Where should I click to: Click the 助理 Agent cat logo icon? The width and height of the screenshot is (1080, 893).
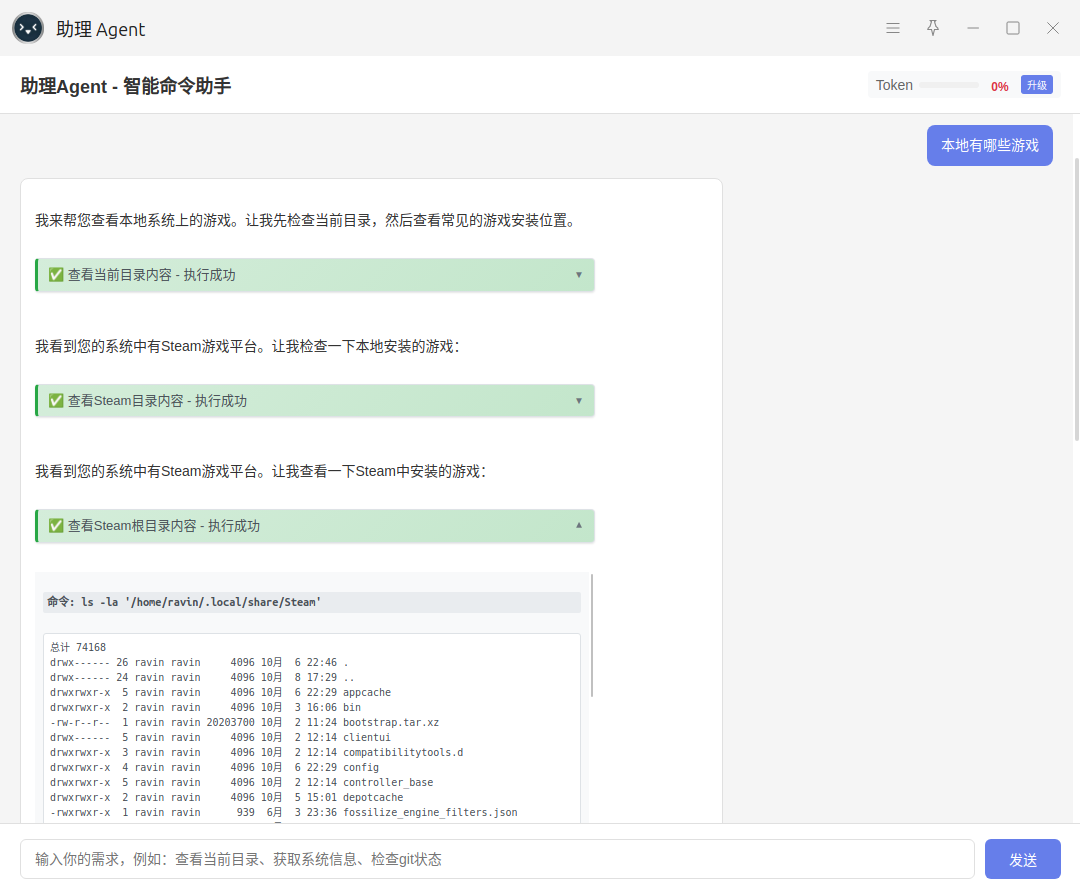28,28
